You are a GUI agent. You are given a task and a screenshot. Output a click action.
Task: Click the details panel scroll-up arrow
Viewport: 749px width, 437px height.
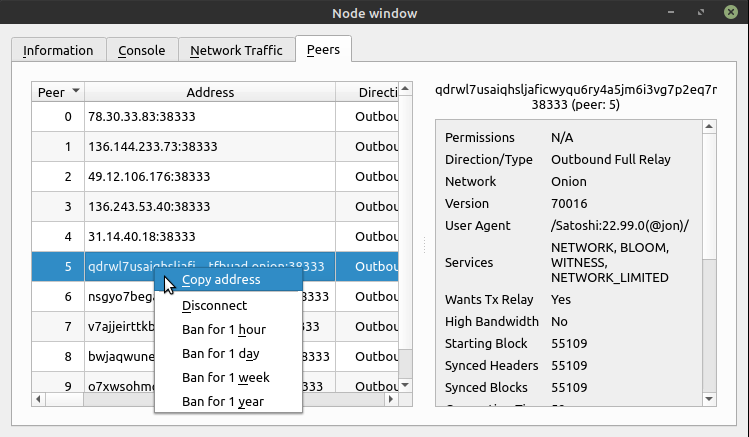click(709, 127)
